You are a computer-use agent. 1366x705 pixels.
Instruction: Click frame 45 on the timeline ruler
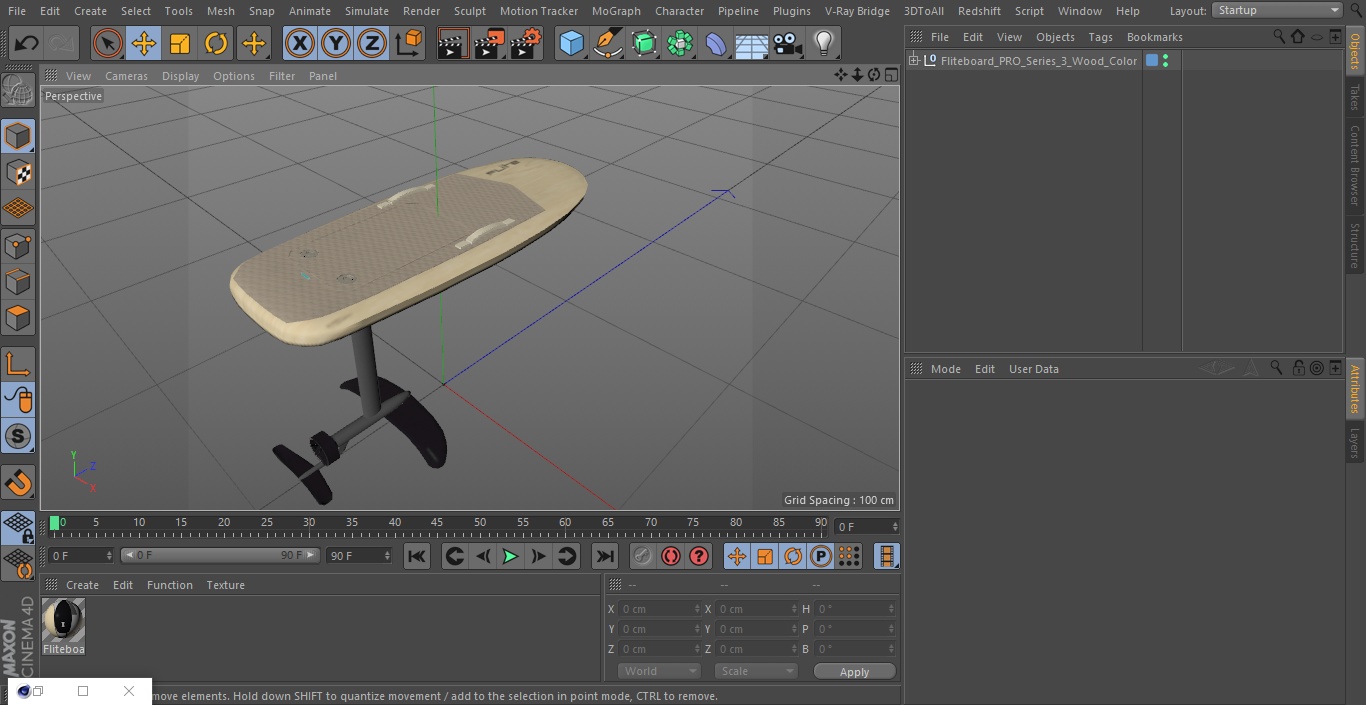click(437, 522)
